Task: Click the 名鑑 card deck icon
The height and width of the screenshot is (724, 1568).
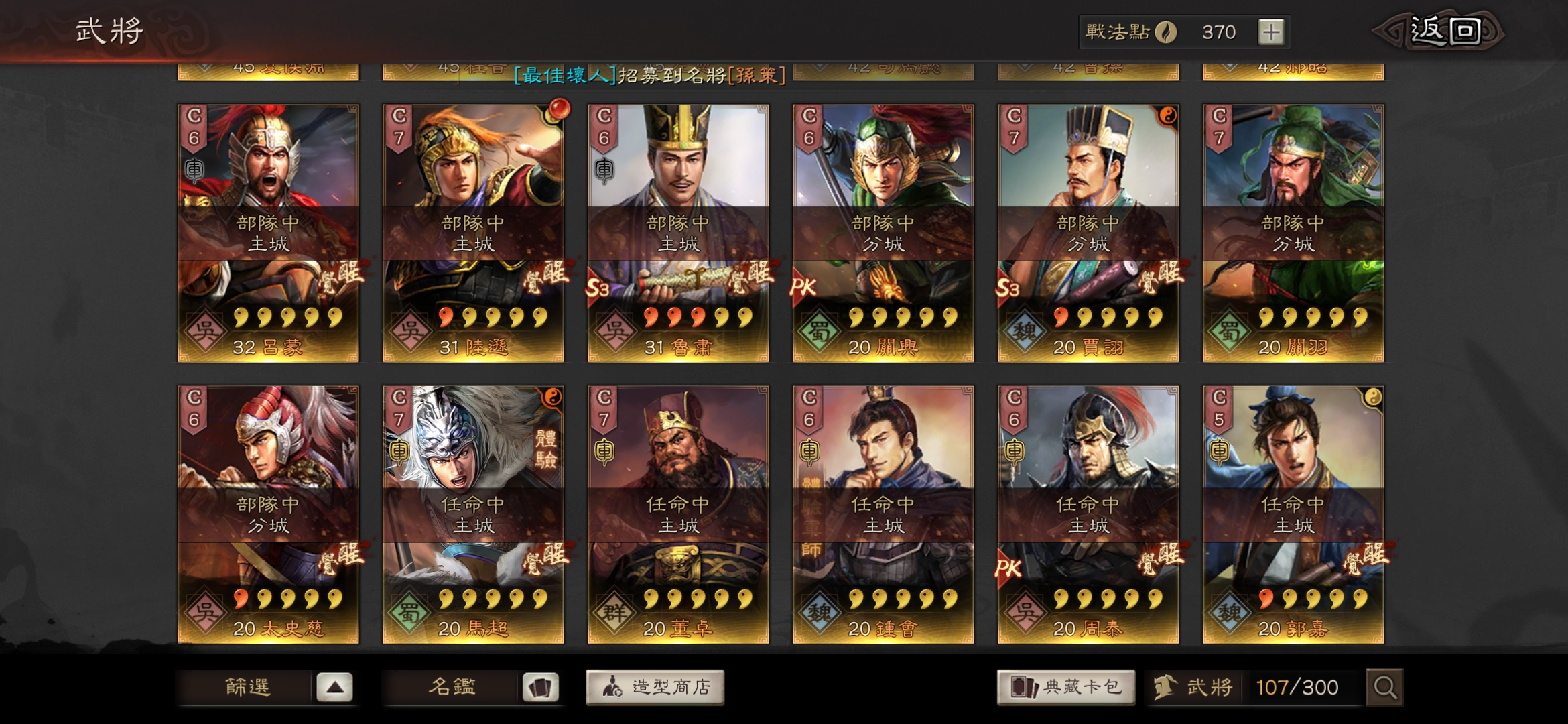Action: point(540,687)
